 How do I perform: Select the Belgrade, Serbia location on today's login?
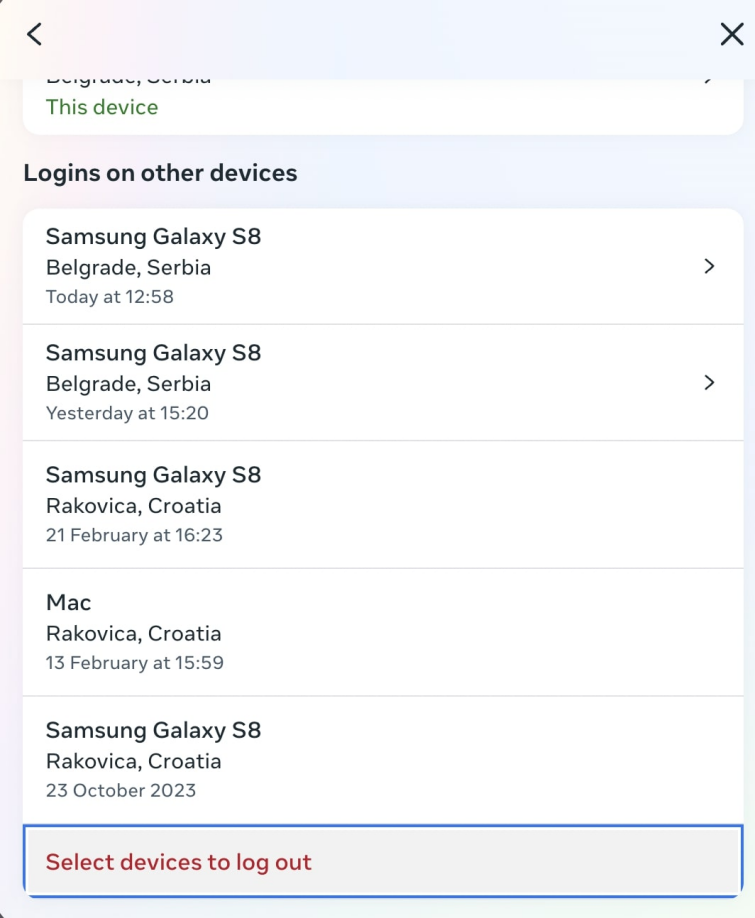tap(128, 267)
